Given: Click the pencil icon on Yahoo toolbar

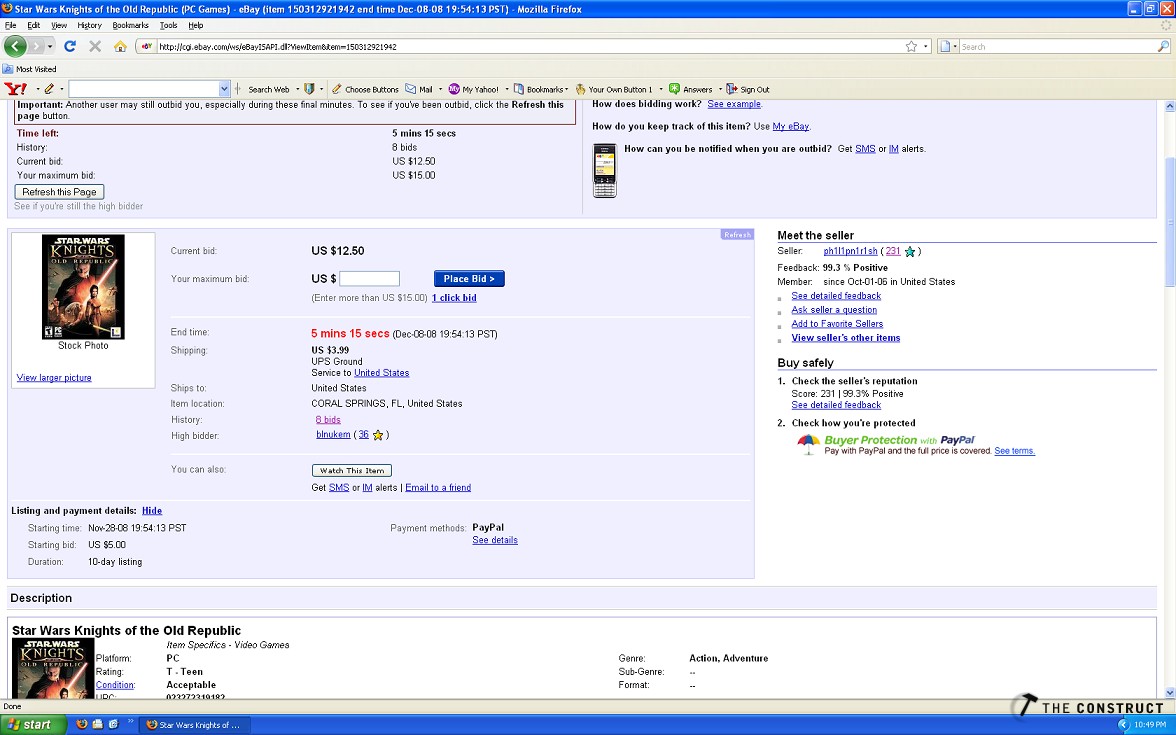Looking at the screenshot, I should point(50,89).
